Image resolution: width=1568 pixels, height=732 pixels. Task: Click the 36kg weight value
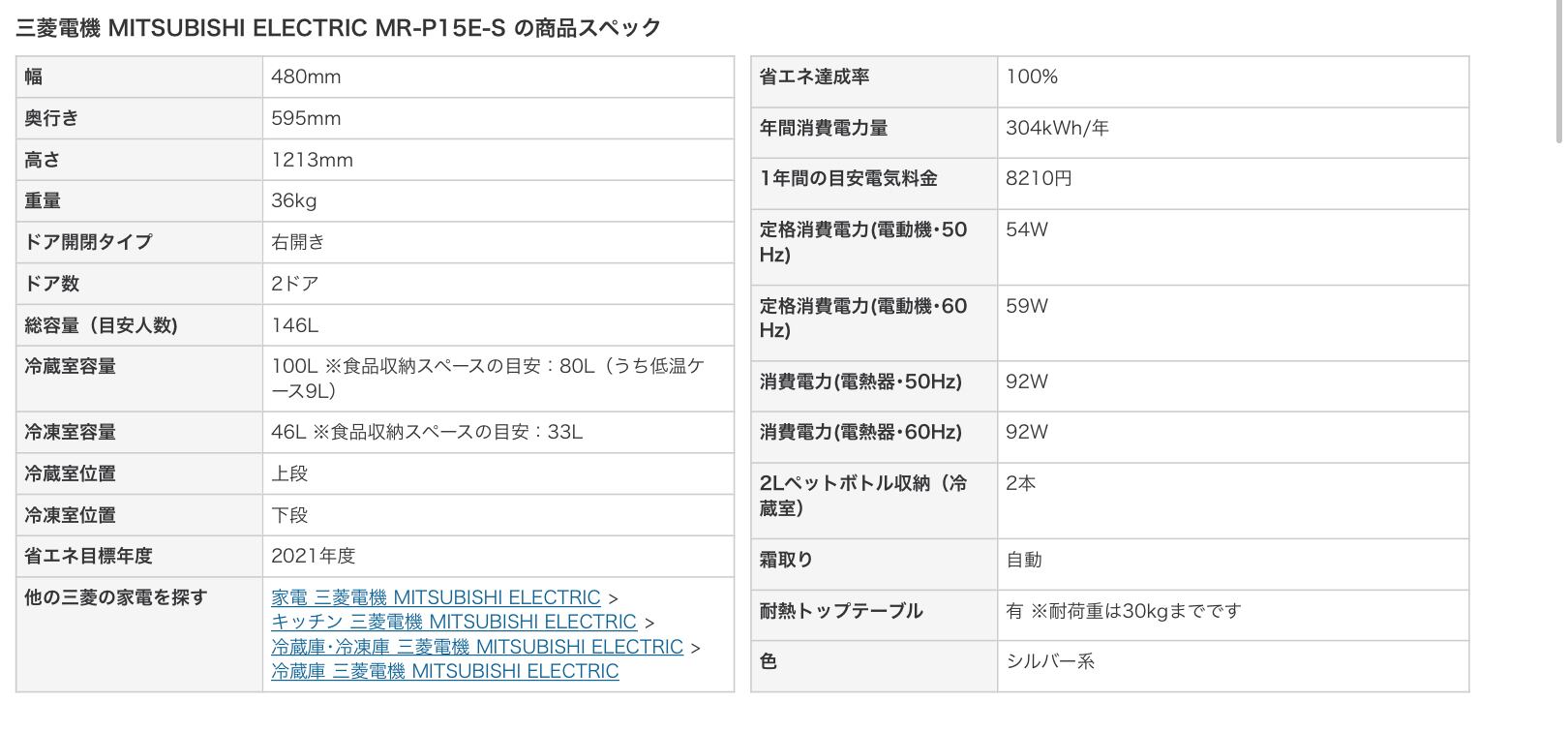pos(294,200)
